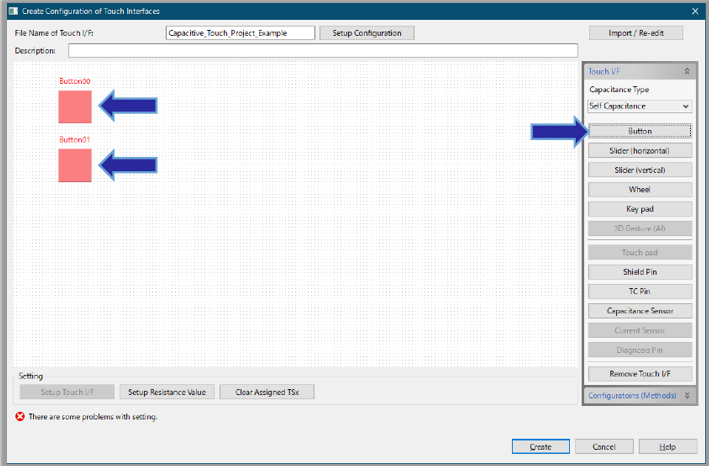Click the Setup Touch I/F button
The image size is (709, 466).
pos(67,392)
